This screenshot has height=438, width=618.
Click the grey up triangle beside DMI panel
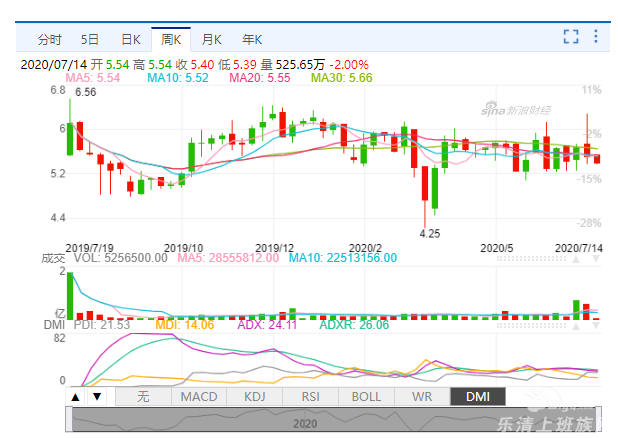point(576,326)
